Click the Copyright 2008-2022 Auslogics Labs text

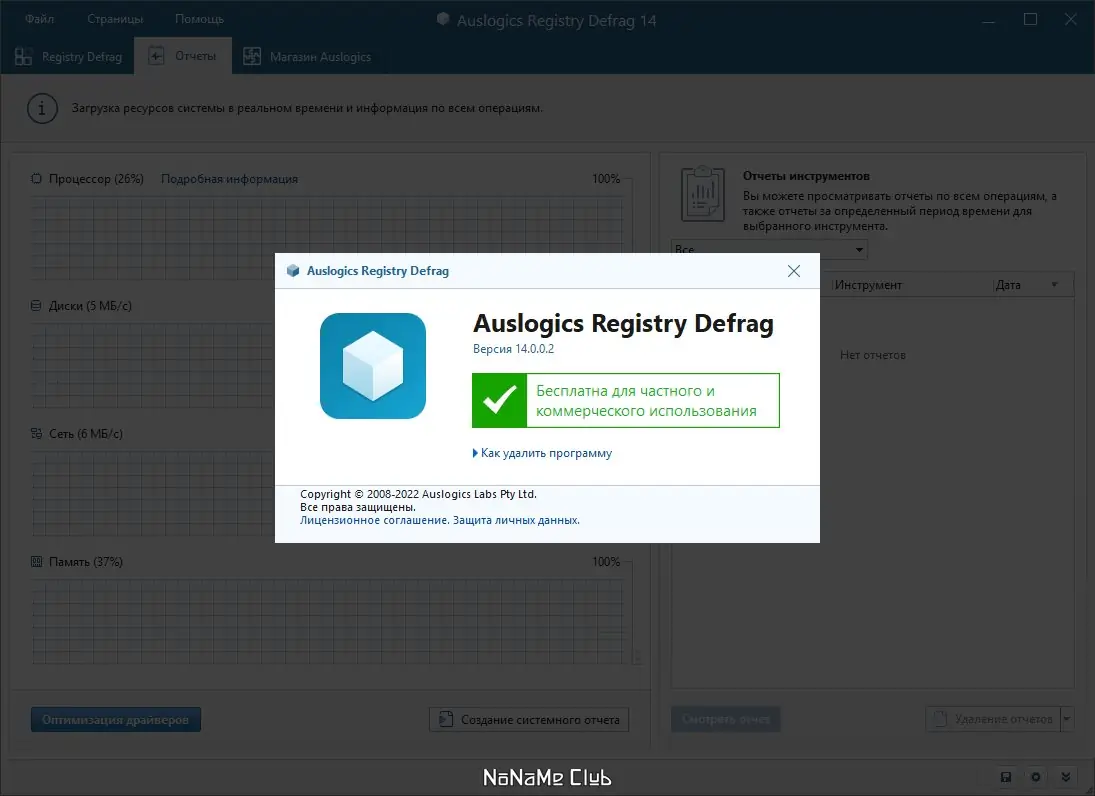point(418,494)
